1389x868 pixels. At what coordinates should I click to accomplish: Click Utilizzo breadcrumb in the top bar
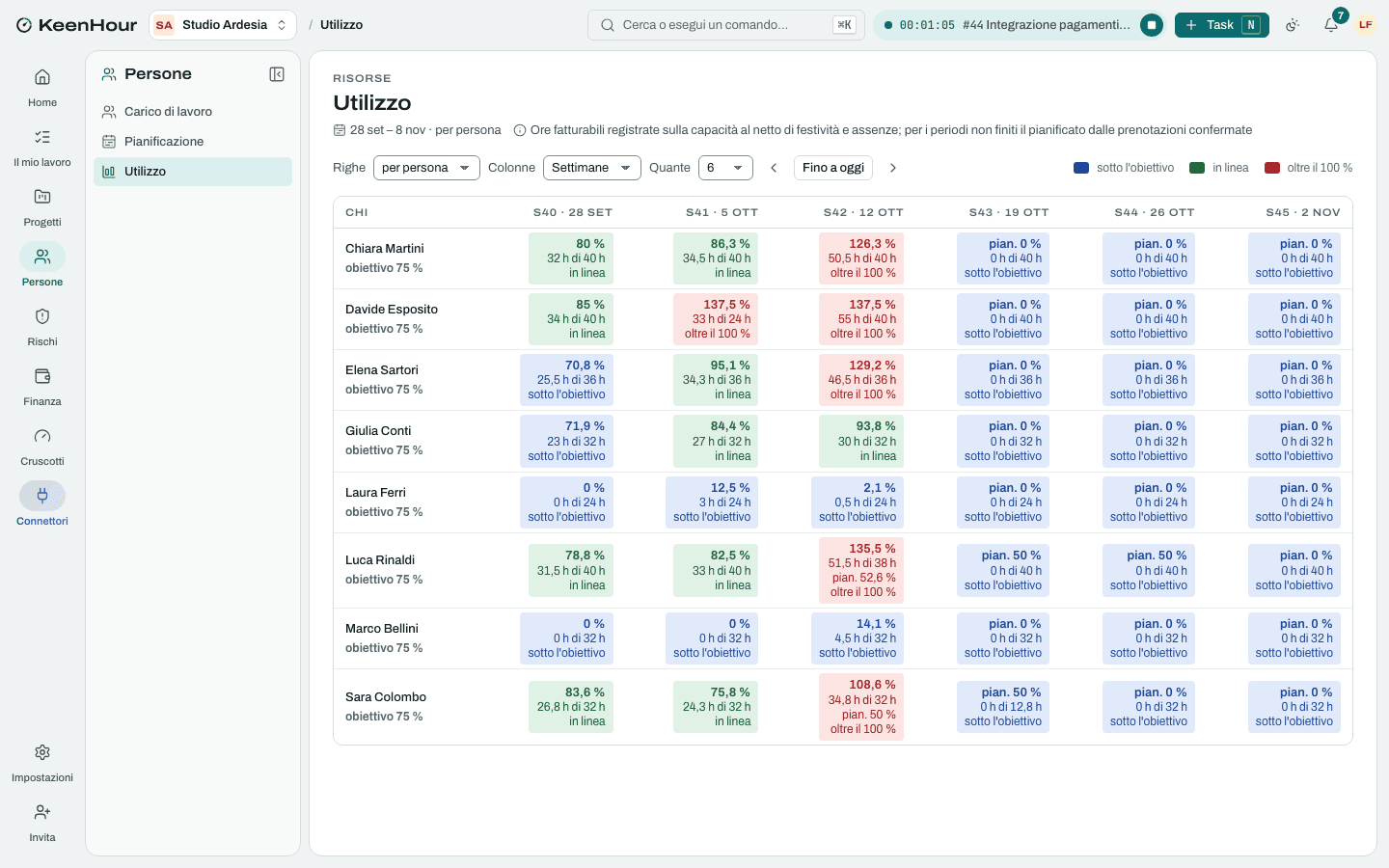(341, 25)
